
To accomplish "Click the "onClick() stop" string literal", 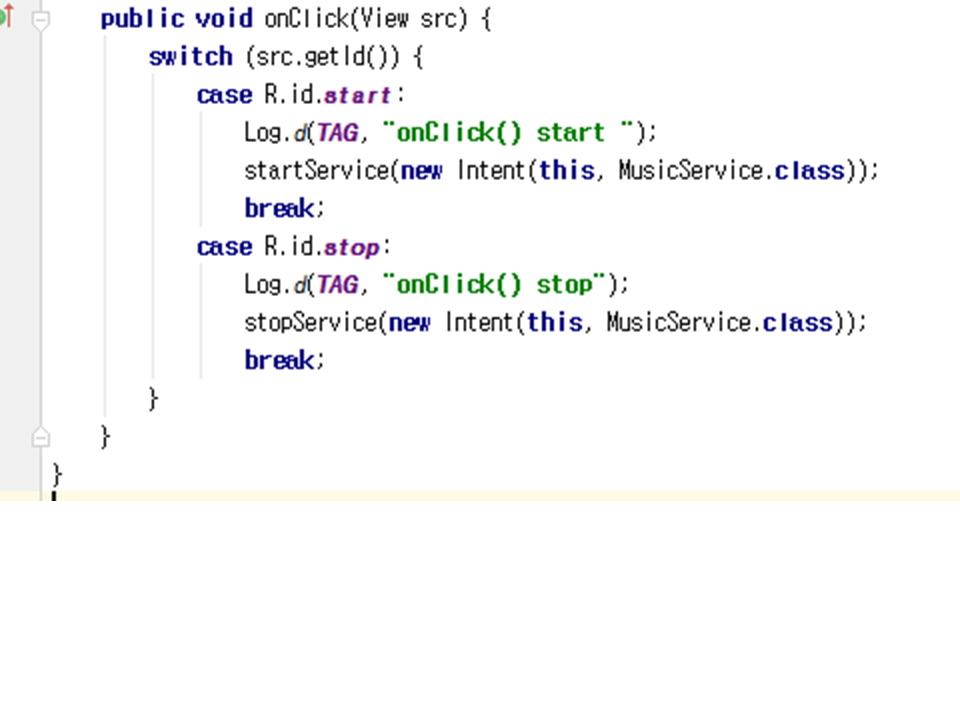I will [496, 285].
